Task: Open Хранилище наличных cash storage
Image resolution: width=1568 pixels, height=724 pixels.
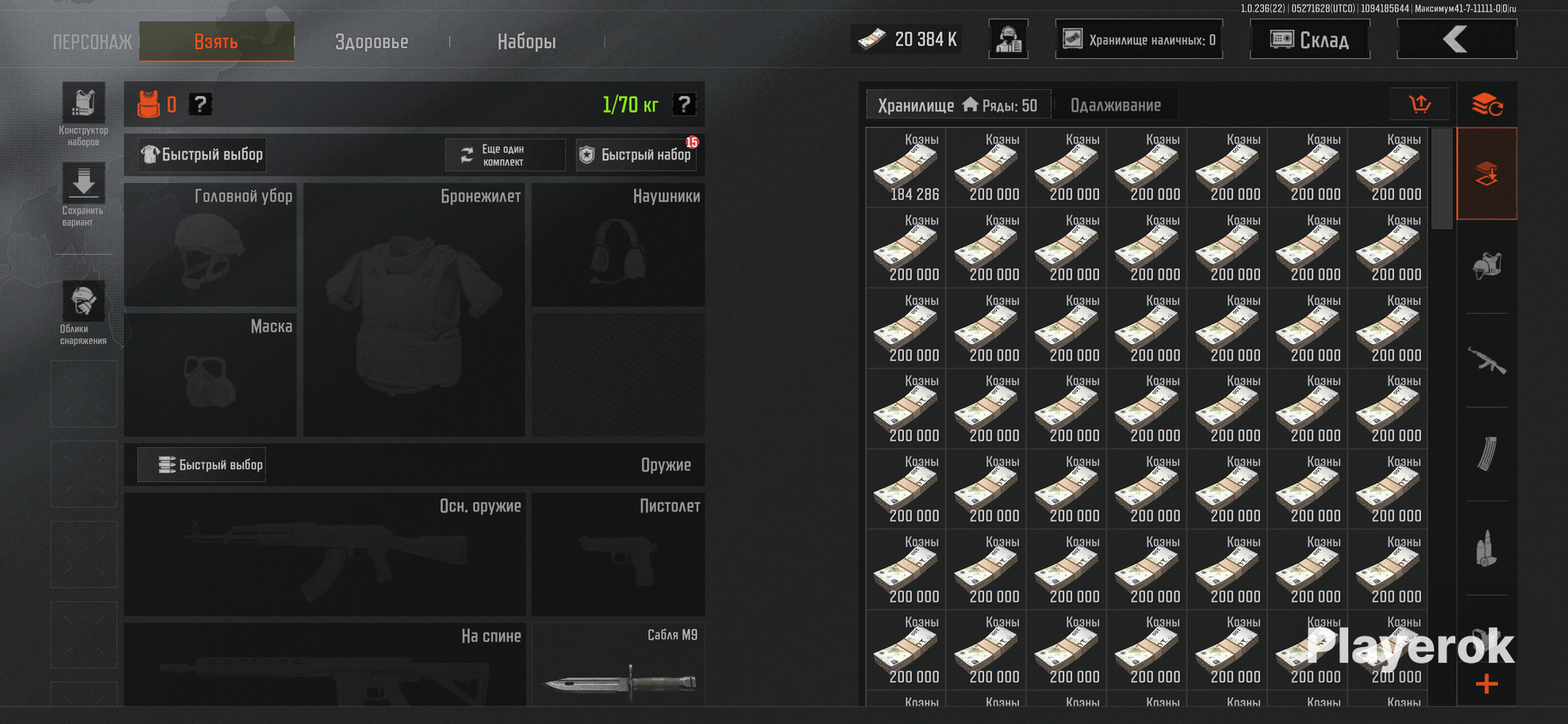Action: pyautogui.click(x=1139, y=39)
